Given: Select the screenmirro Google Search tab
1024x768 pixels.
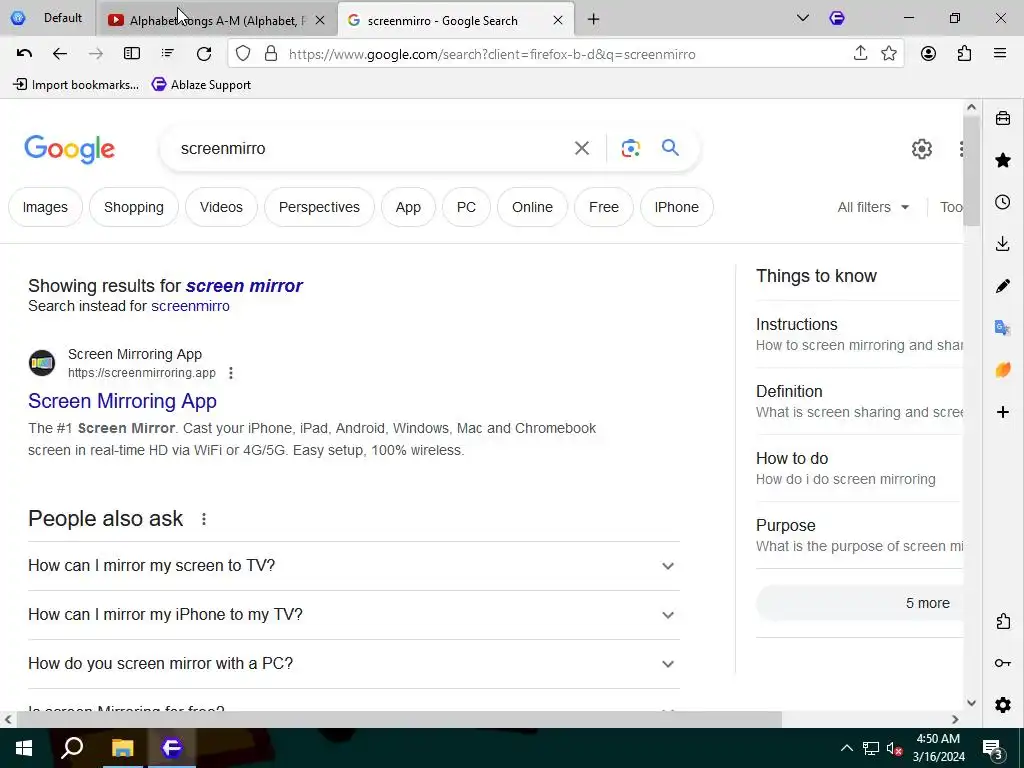Looking at the screenshot, I should pyautogui.click(x=455, y=20).
